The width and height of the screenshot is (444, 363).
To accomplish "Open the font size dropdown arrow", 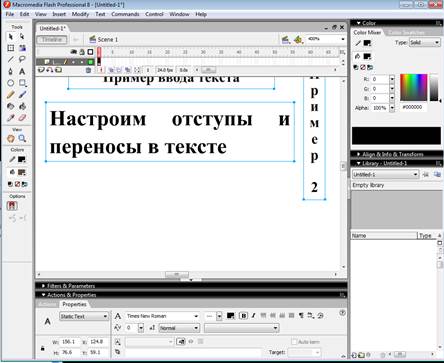I will [219, 316].
